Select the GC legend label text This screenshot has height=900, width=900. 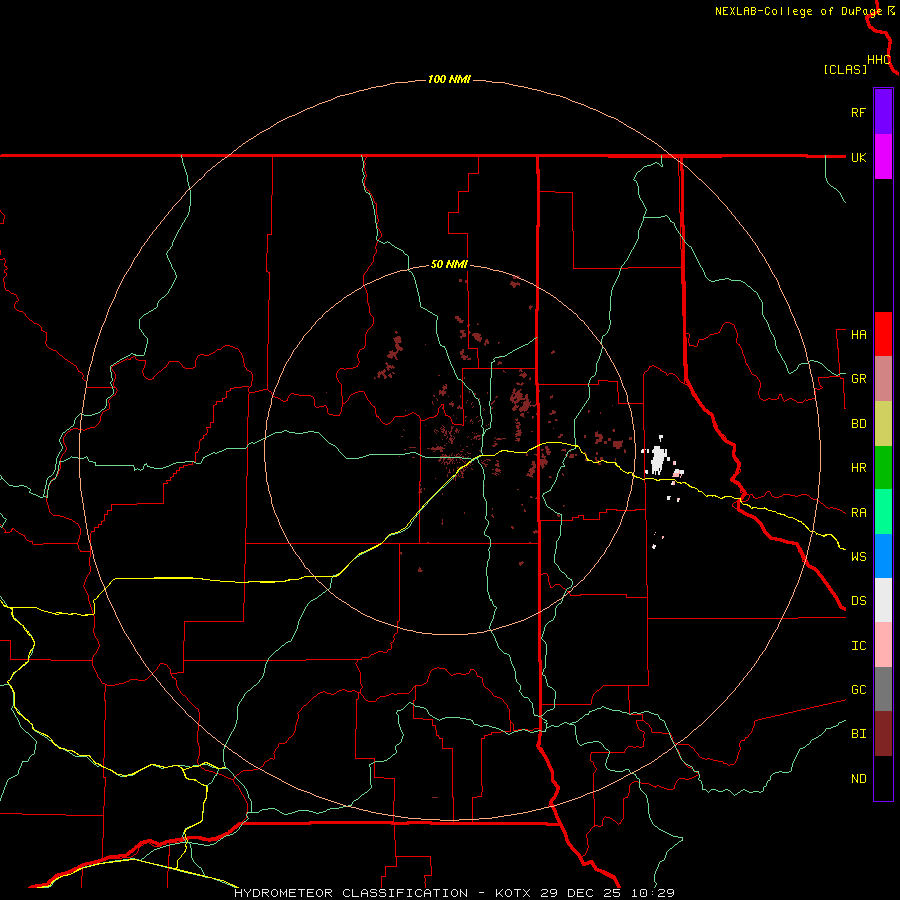pos(858,690)
